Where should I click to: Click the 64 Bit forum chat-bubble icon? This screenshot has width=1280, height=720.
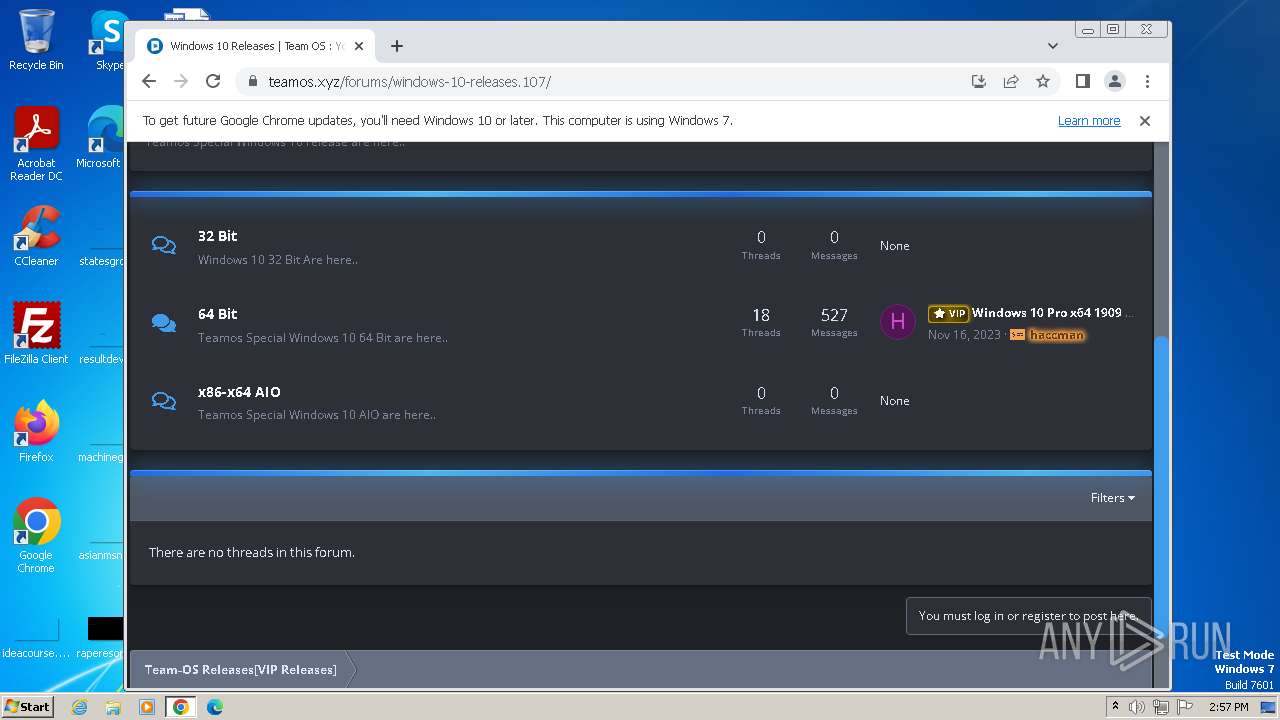[x=164, y=323]
